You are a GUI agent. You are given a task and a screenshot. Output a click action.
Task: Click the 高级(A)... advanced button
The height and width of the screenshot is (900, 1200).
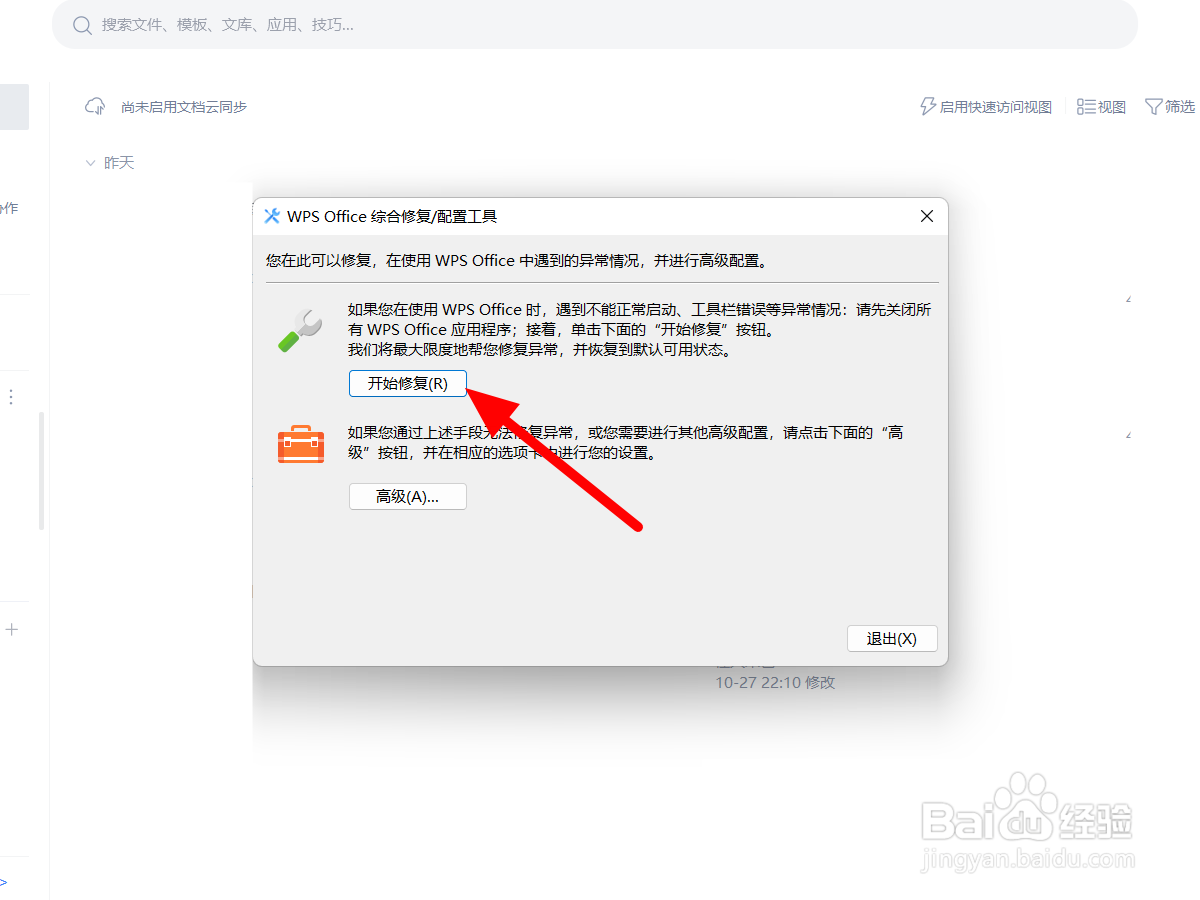point(407,496)
